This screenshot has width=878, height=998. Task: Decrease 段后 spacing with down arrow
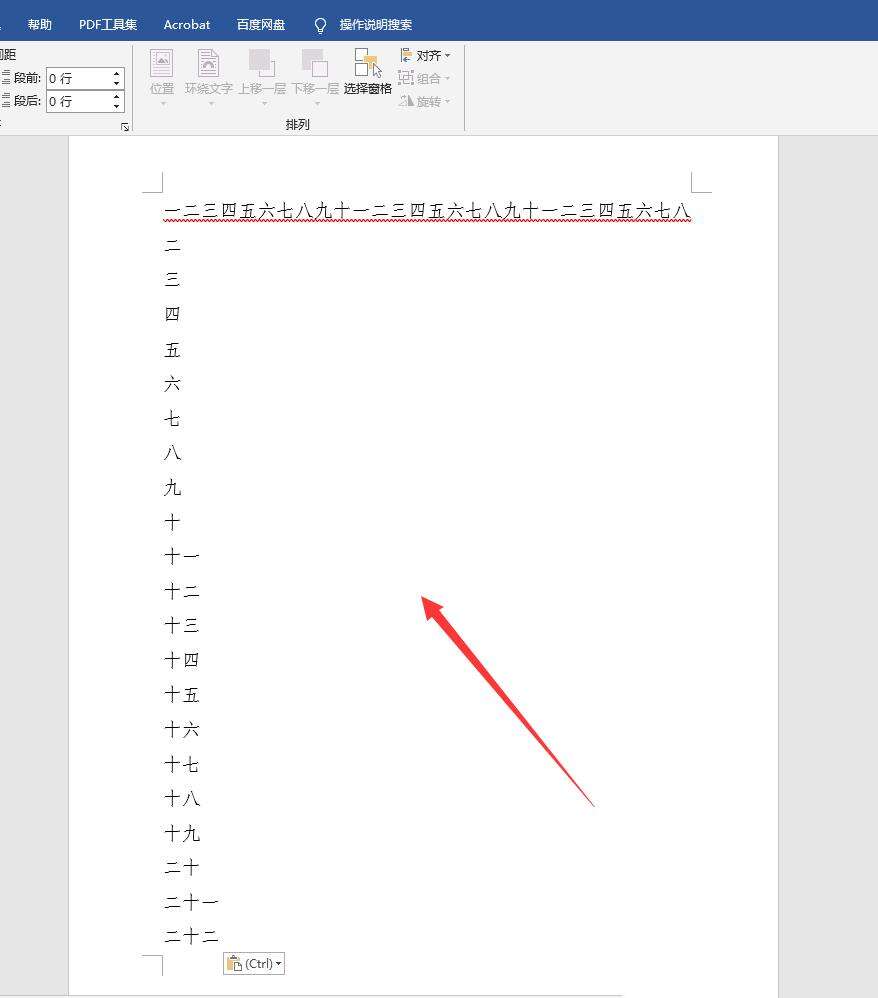[117, 106]
